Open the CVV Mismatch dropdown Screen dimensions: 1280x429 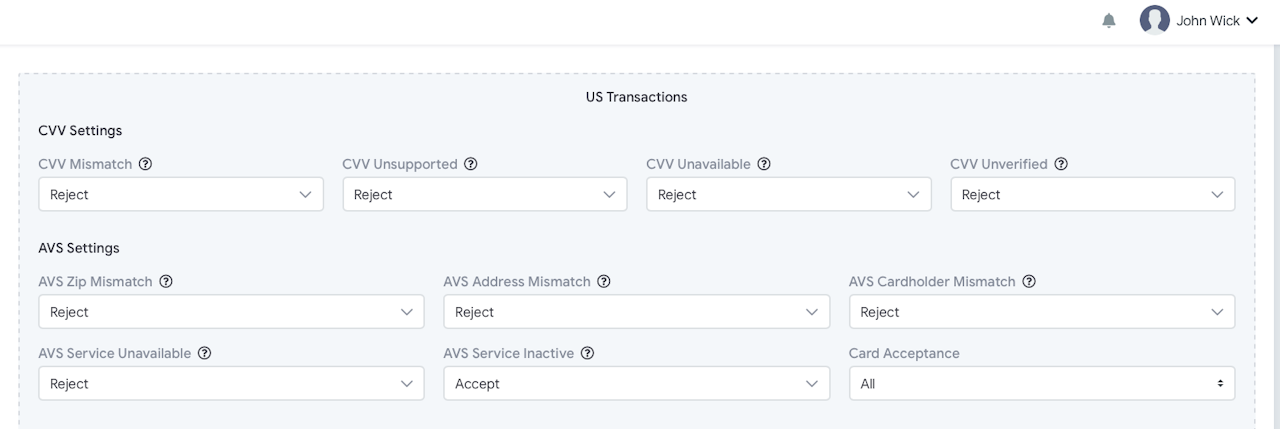(x=181, y=195)
